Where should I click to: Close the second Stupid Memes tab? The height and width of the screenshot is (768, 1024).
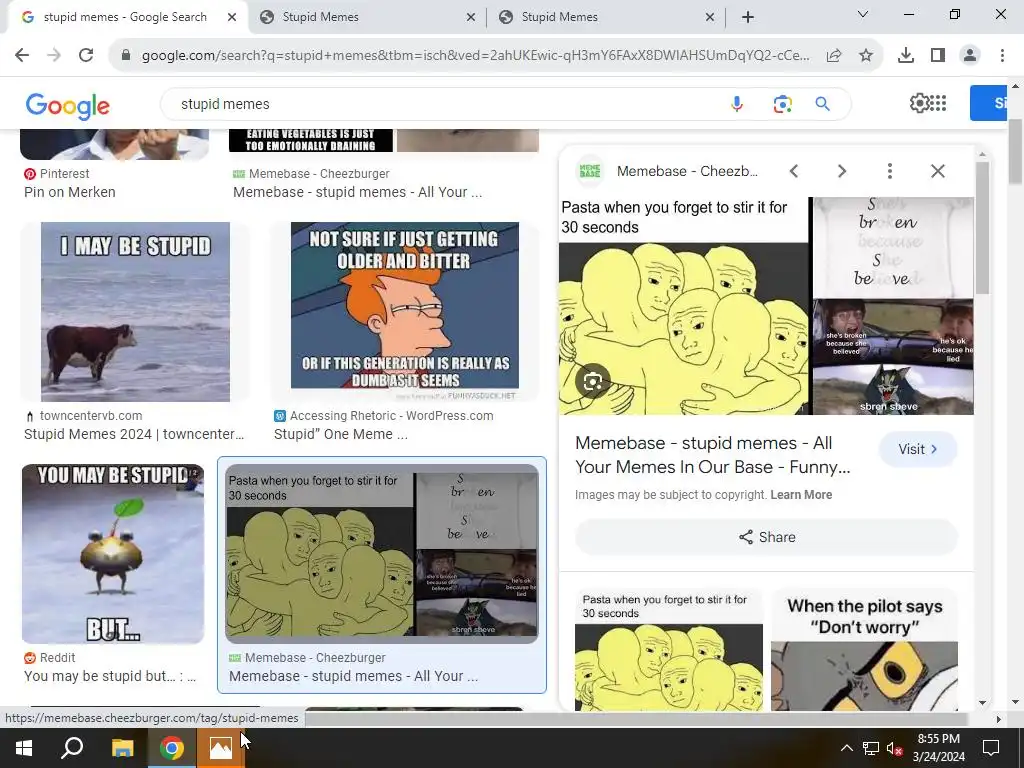pos(471,18)
